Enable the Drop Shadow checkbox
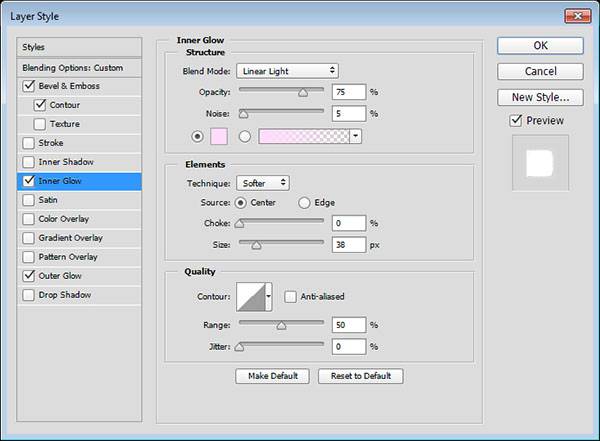Screen dimensions: 600x441 point(26,295)
